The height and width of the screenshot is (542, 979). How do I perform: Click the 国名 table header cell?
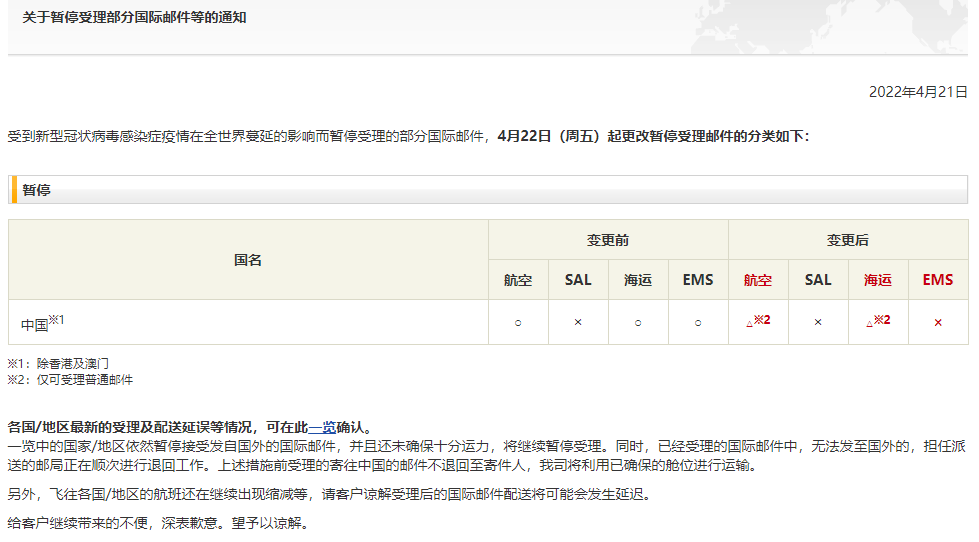(248, 260)
